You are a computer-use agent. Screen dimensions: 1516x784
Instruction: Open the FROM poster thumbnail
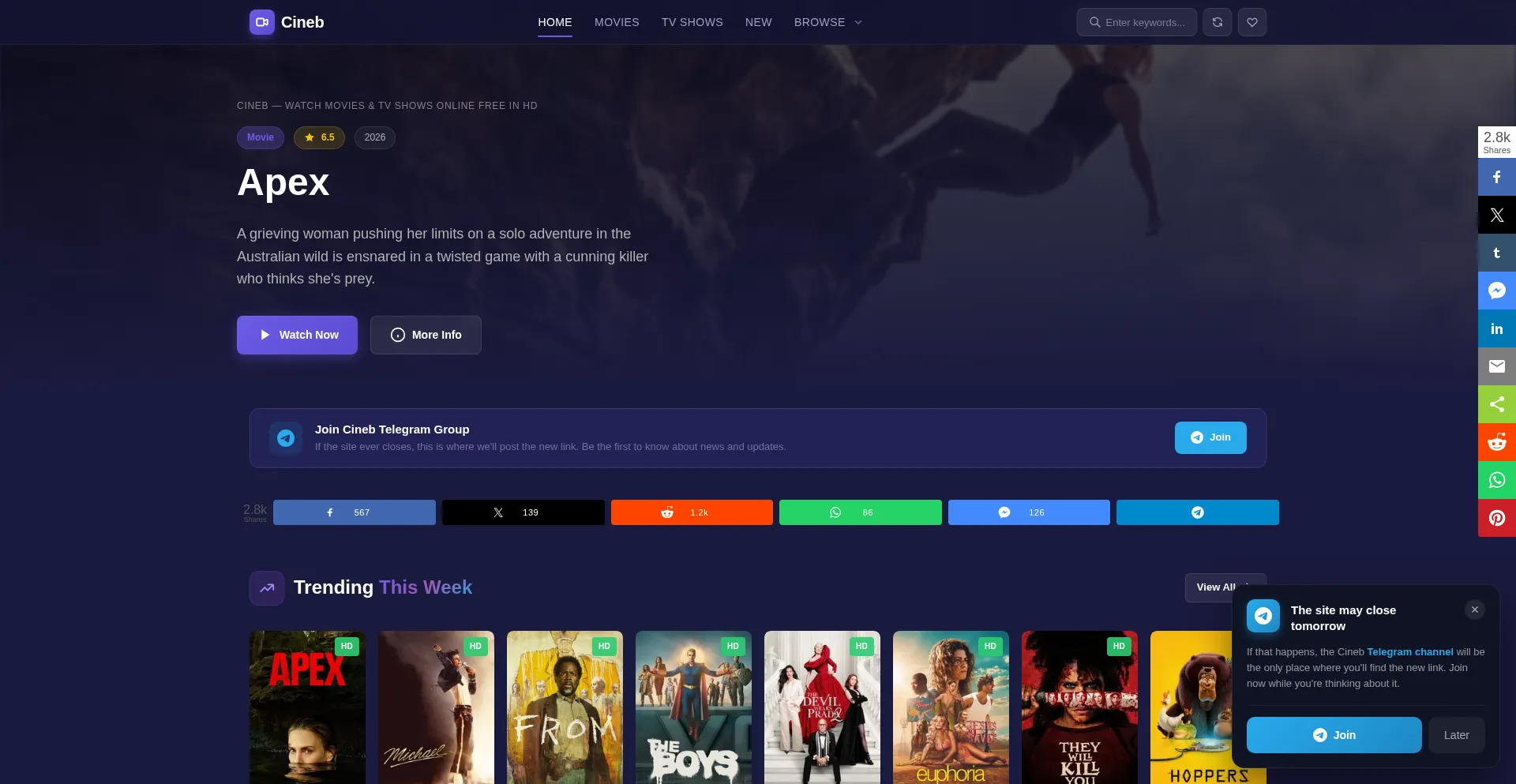pos(565,707)
